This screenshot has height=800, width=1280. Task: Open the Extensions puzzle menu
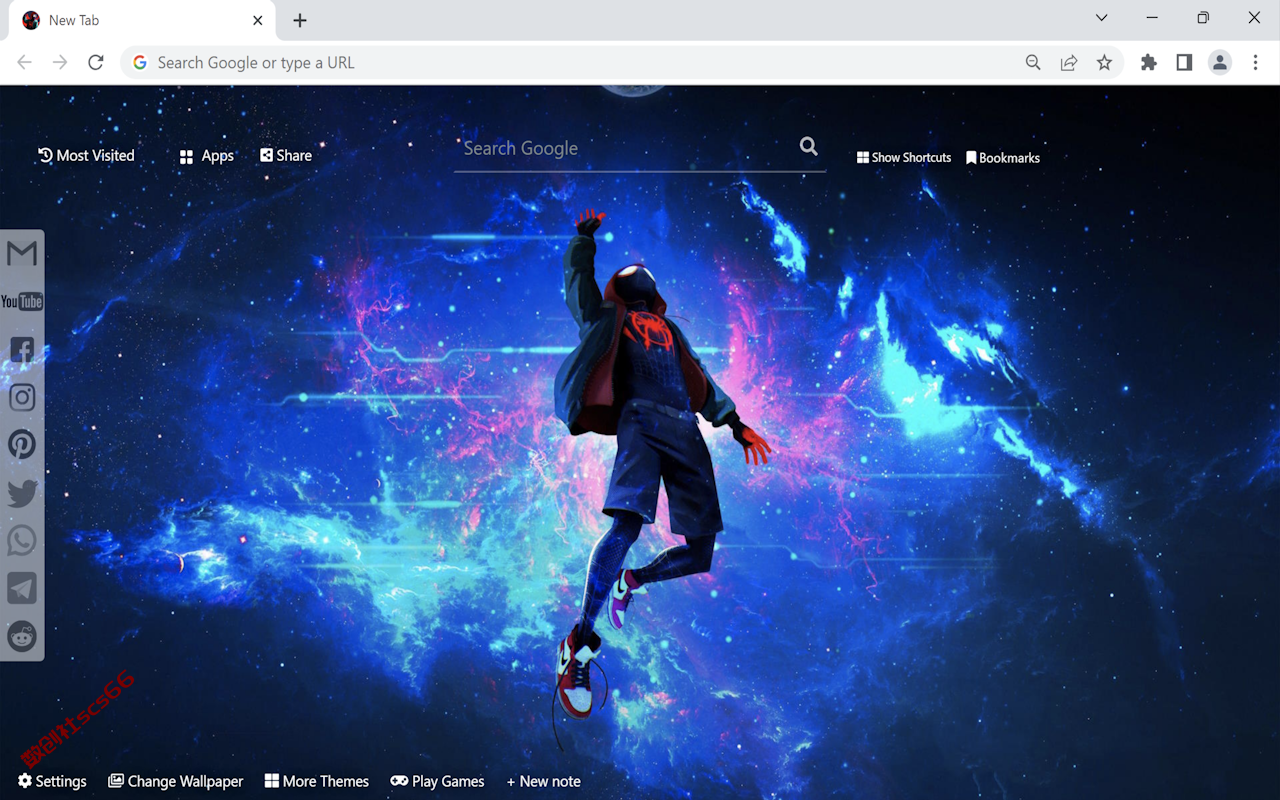(1149, 63)
